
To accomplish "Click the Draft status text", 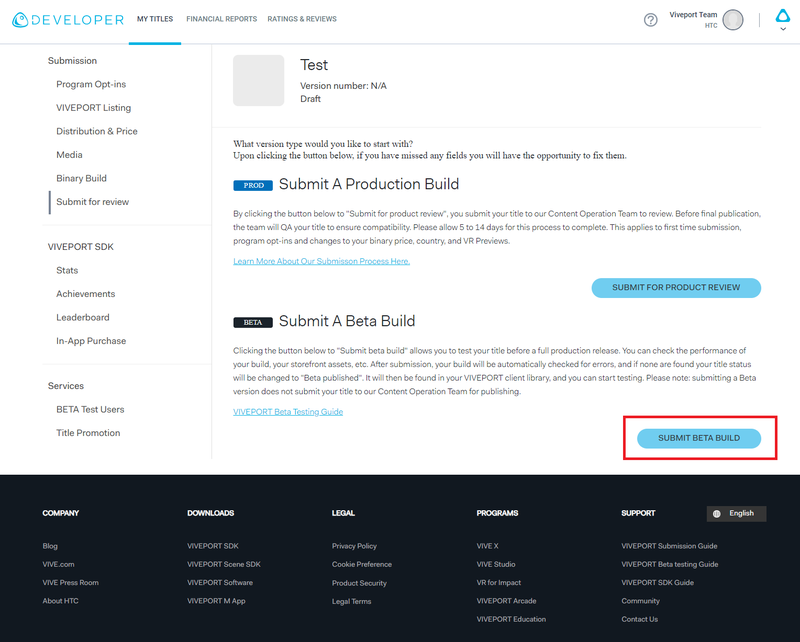I will 310,99.
